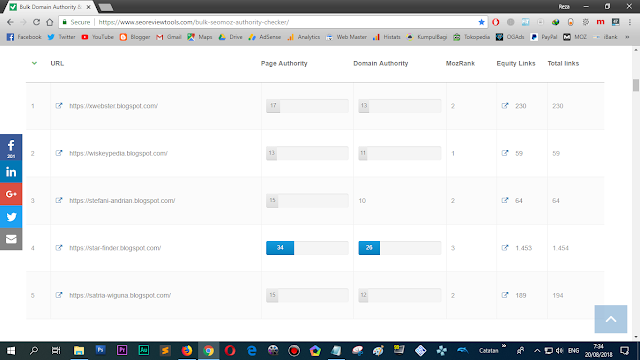Click the blue Domain Authority bar showing 26
The image size is (640, 360).
[x=369, y=248]
